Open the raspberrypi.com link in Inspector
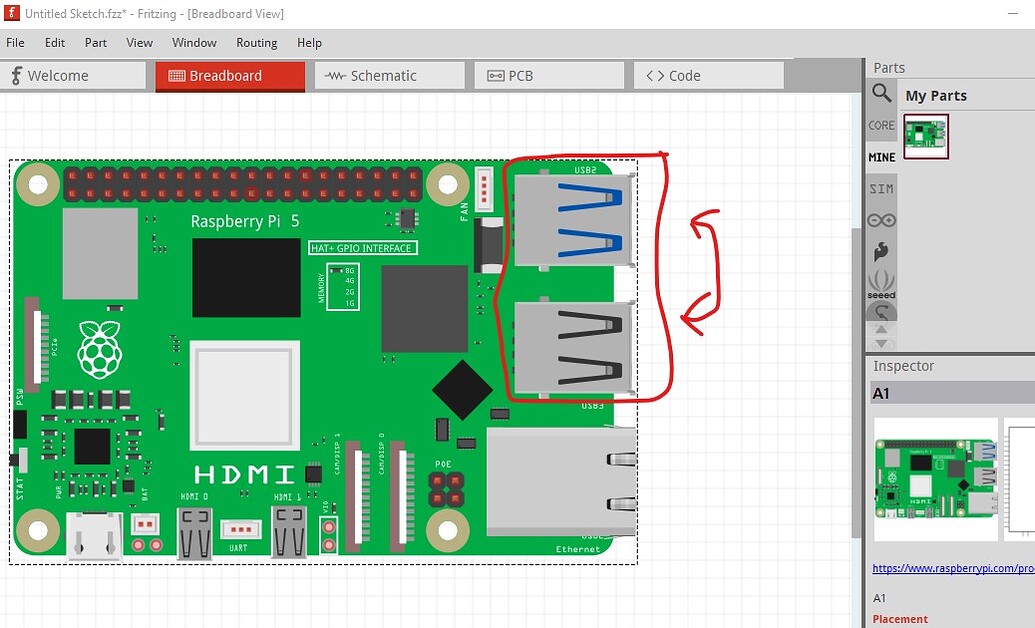 coord(953,568)
